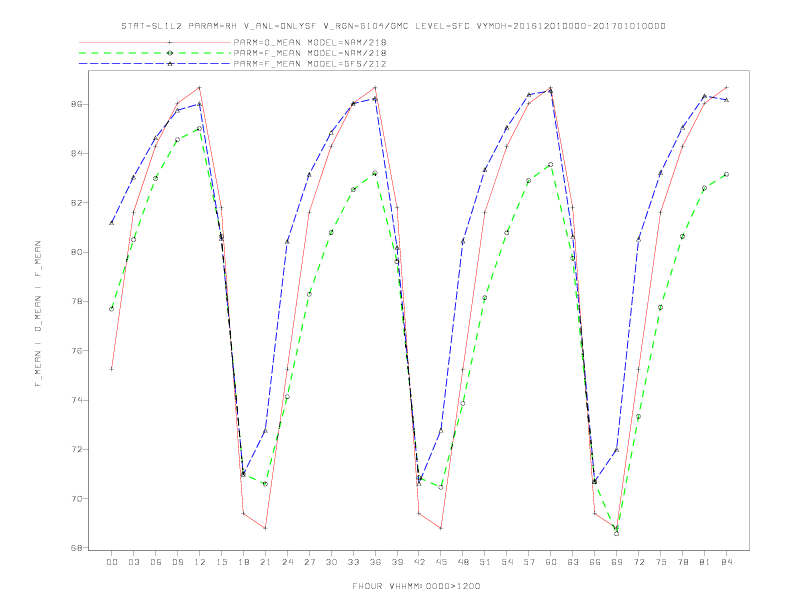Select legend entry PARM=O_MEAN MODEL=NAM/218
The width and height of the screenshot is (792, 612).
(310, 42)
